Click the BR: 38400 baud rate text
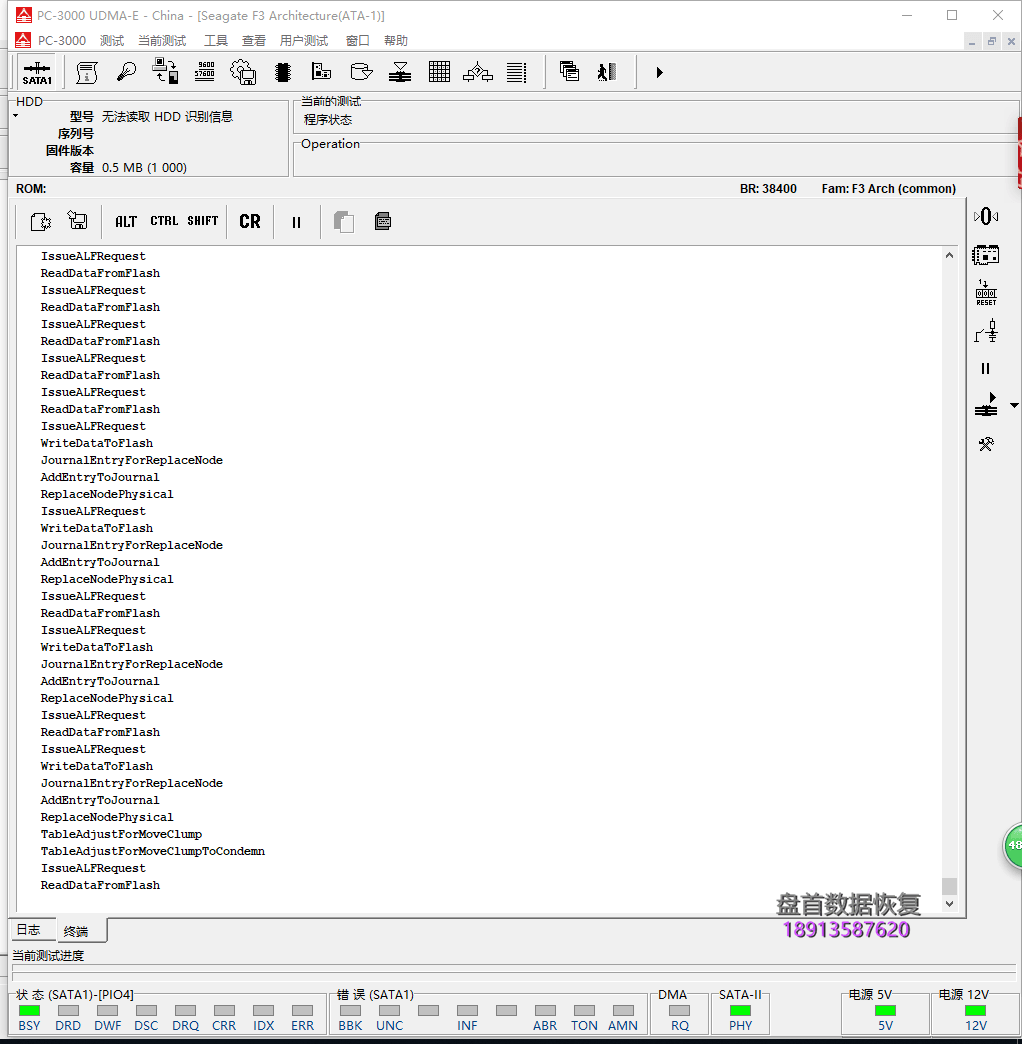 pos(768,188)
